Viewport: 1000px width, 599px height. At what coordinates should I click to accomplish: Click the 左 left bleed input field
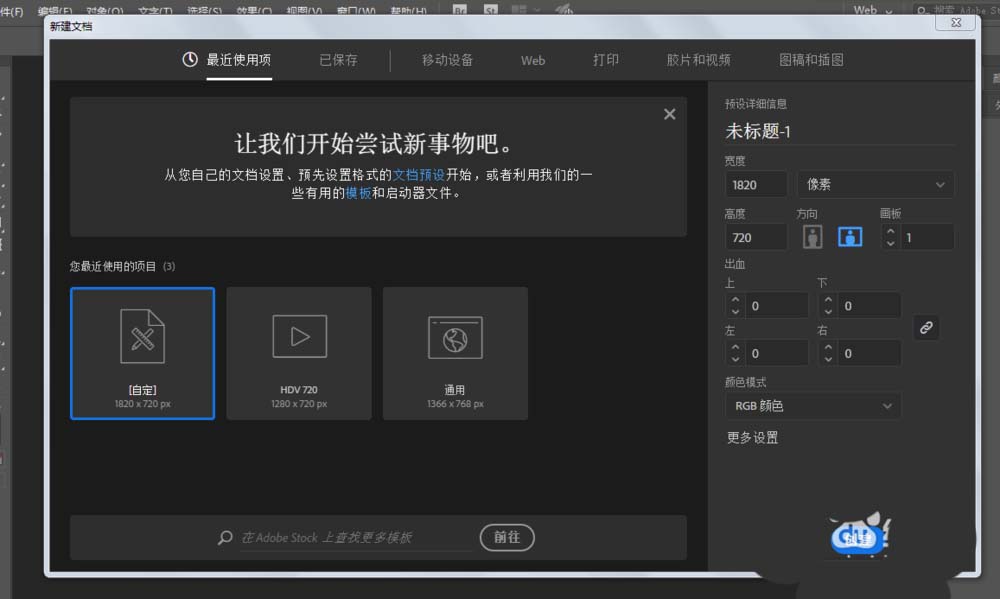click(x=777, y=353)
